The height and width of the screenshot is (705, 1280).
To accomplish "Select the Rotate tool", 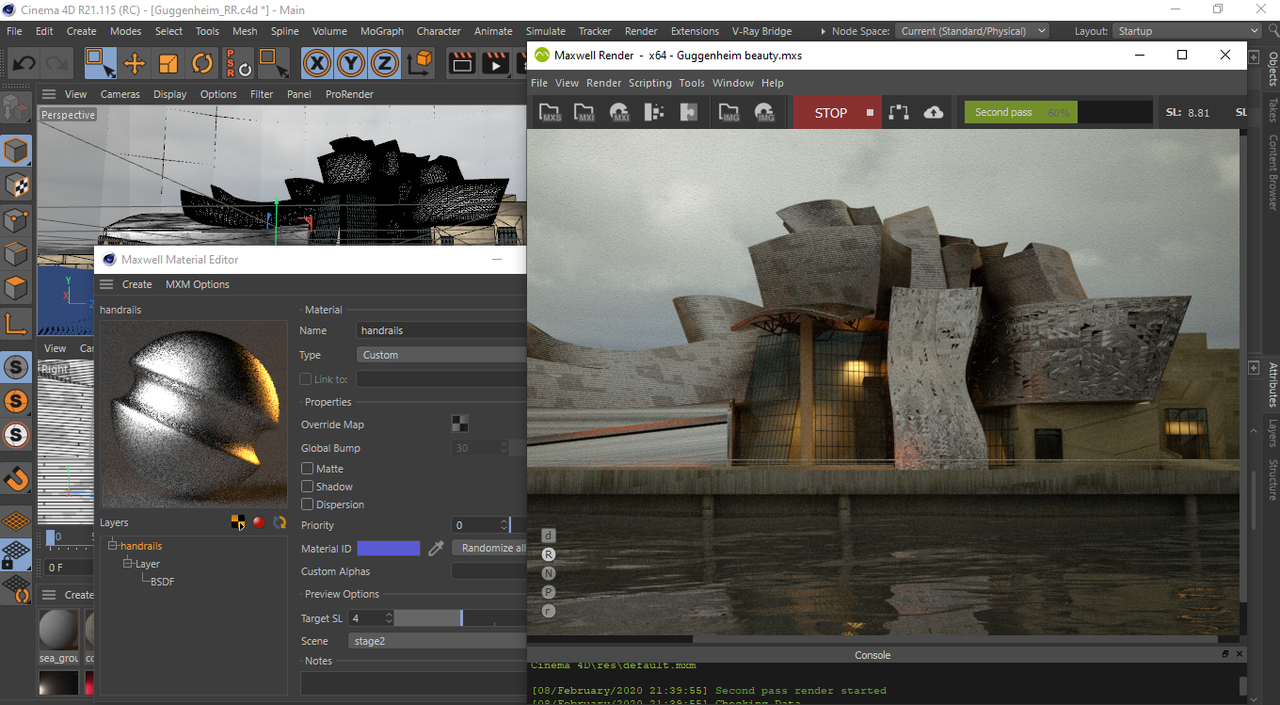I will 202,64.
